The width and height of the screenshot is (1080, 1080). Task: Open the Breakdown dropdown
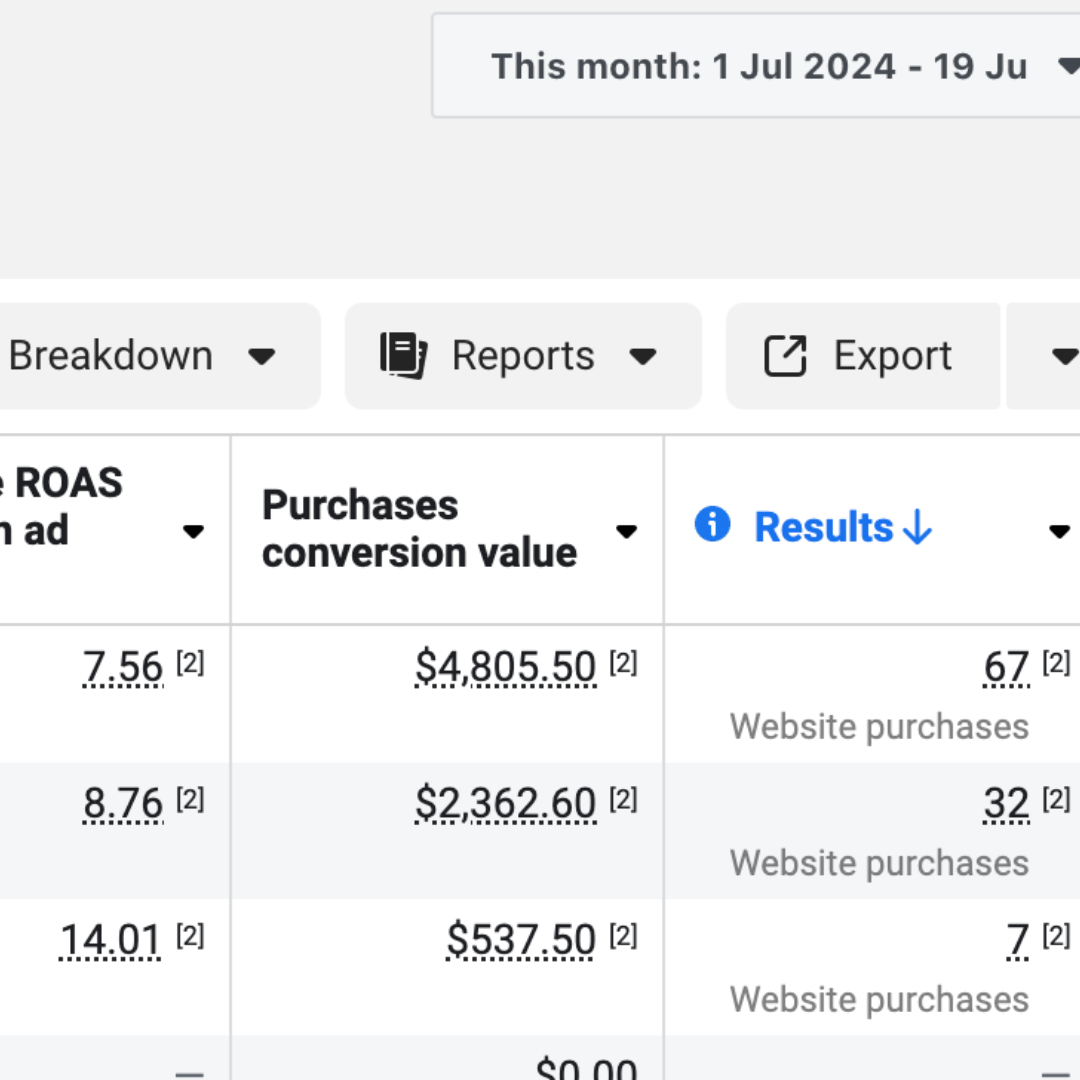click(140, 356)
